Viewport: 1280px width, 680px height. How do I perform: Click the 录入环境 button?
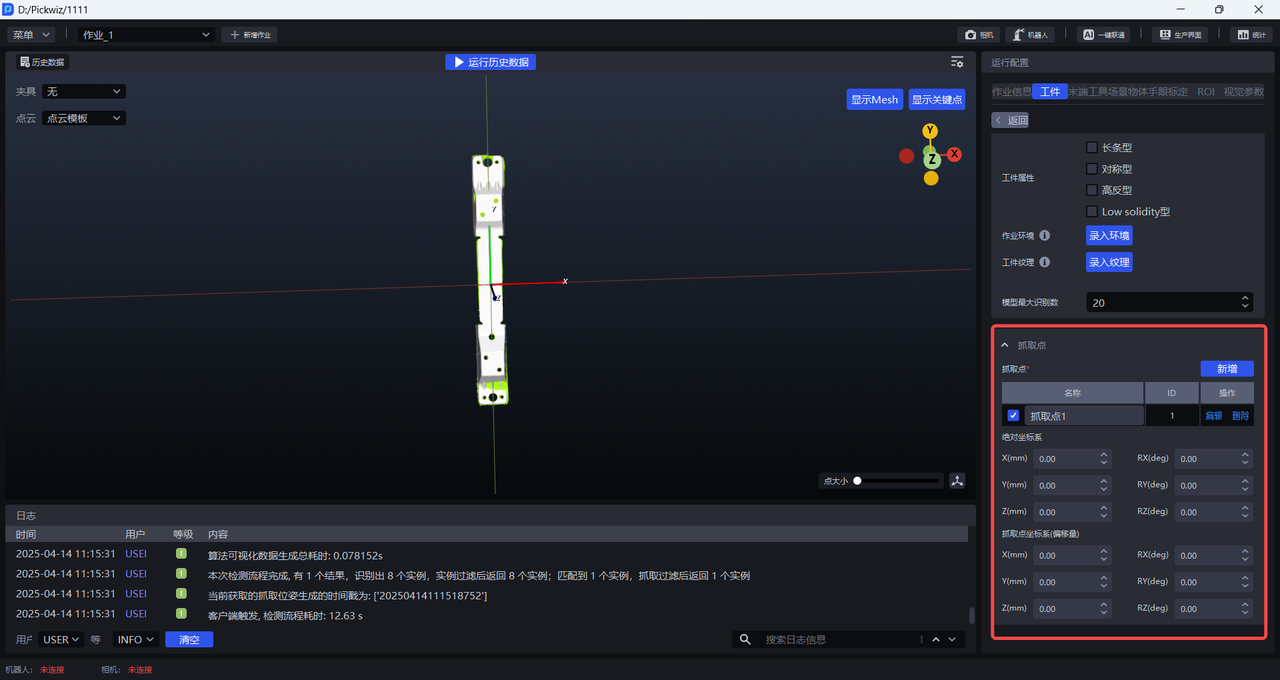click(x=1109, y=236)
